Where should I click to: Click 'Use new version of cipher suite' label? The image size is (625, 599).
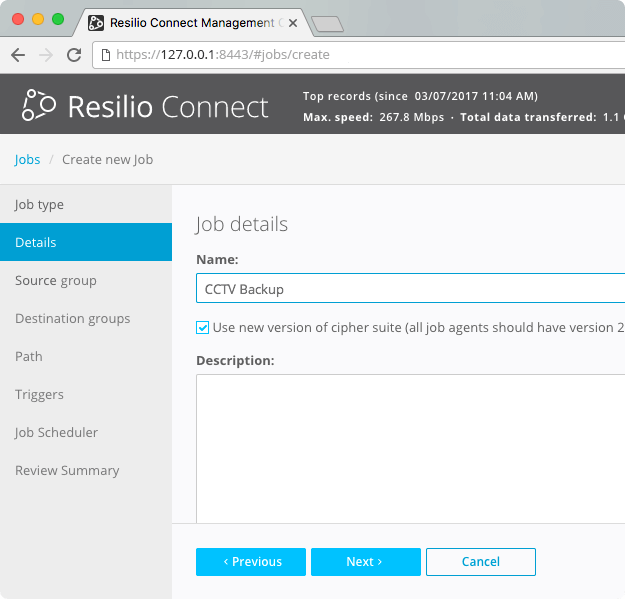point(419,328)
